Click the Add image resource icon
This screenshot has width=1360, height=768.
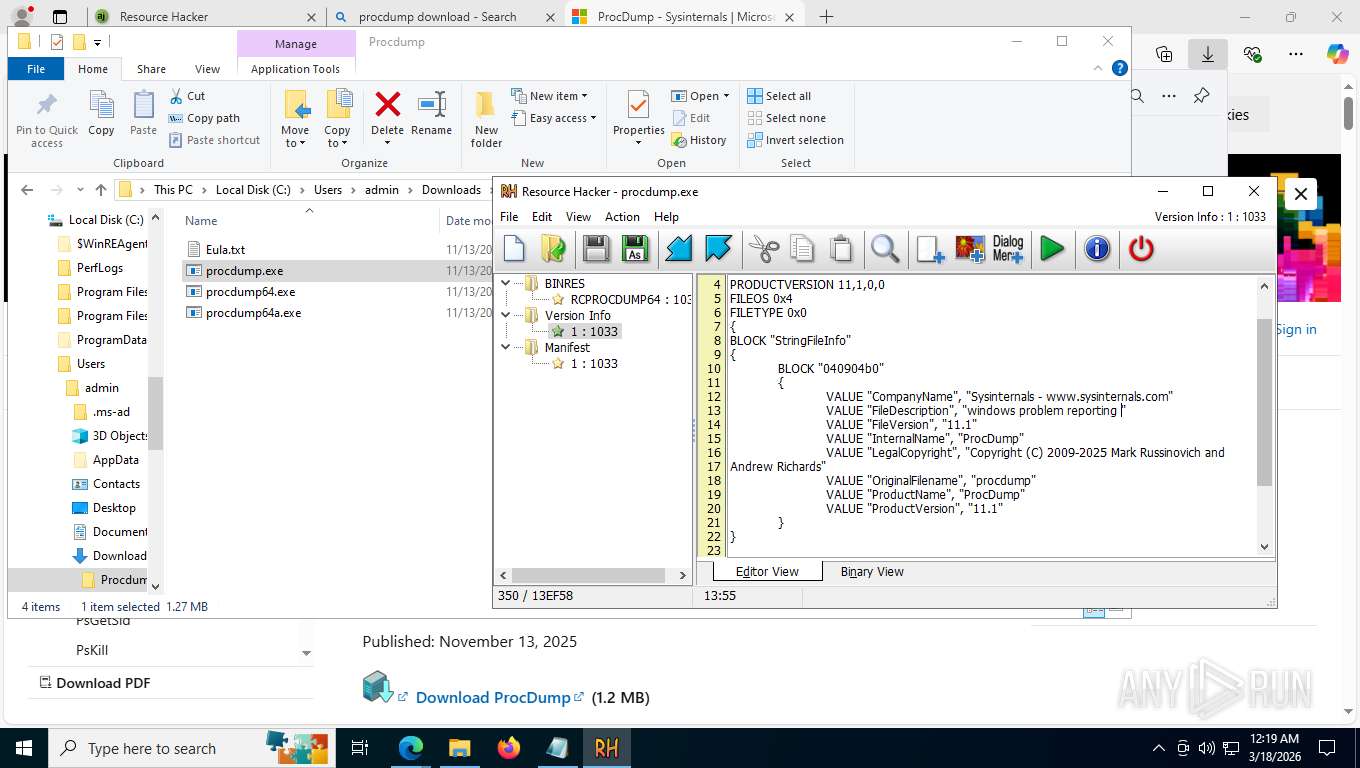(x=969, y=248)
